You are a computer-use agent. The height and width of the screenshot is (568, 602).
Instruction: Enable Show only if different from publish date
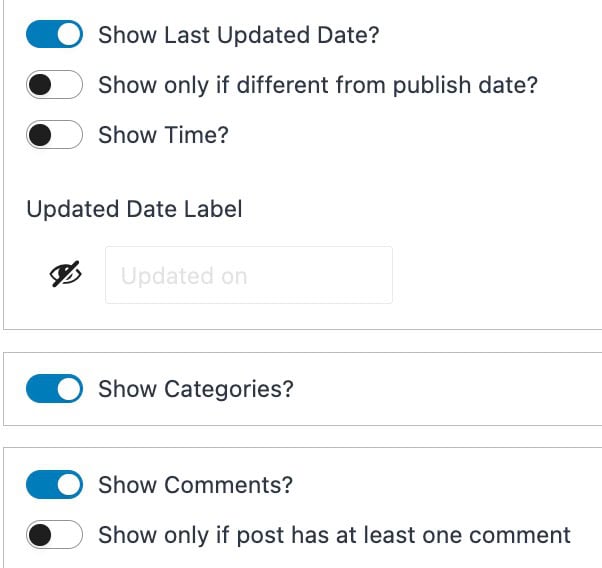(x=54, y=86)
